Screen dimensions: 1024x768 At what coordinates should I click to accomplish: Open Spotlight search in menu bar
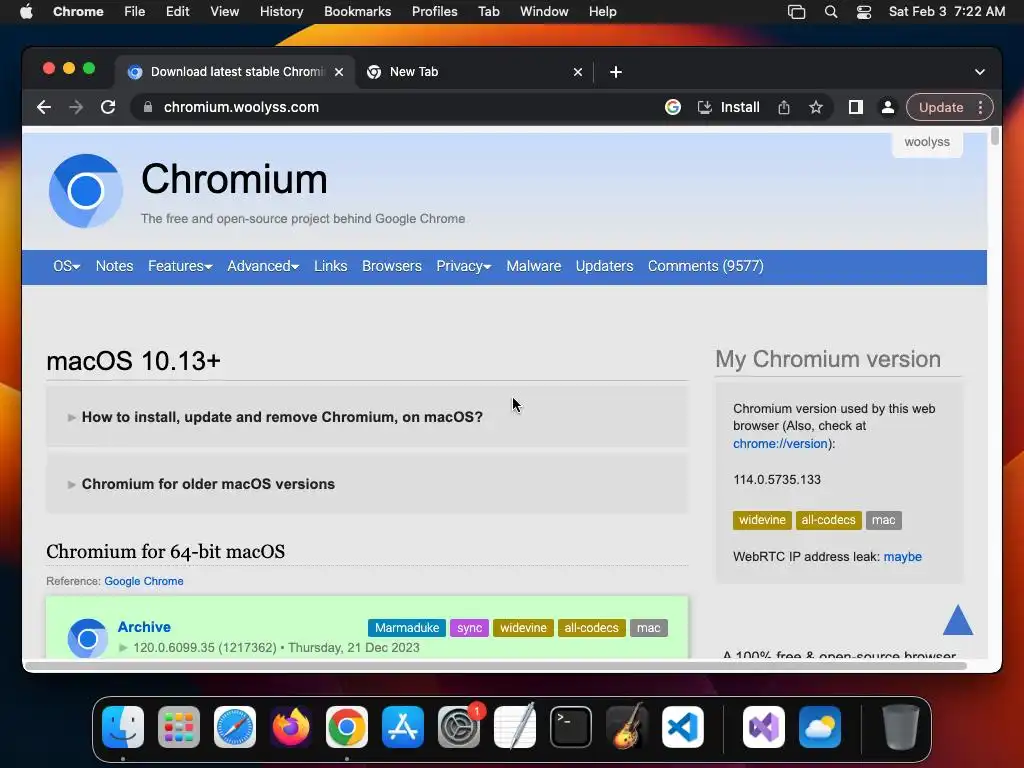click(x=831, y=12)
